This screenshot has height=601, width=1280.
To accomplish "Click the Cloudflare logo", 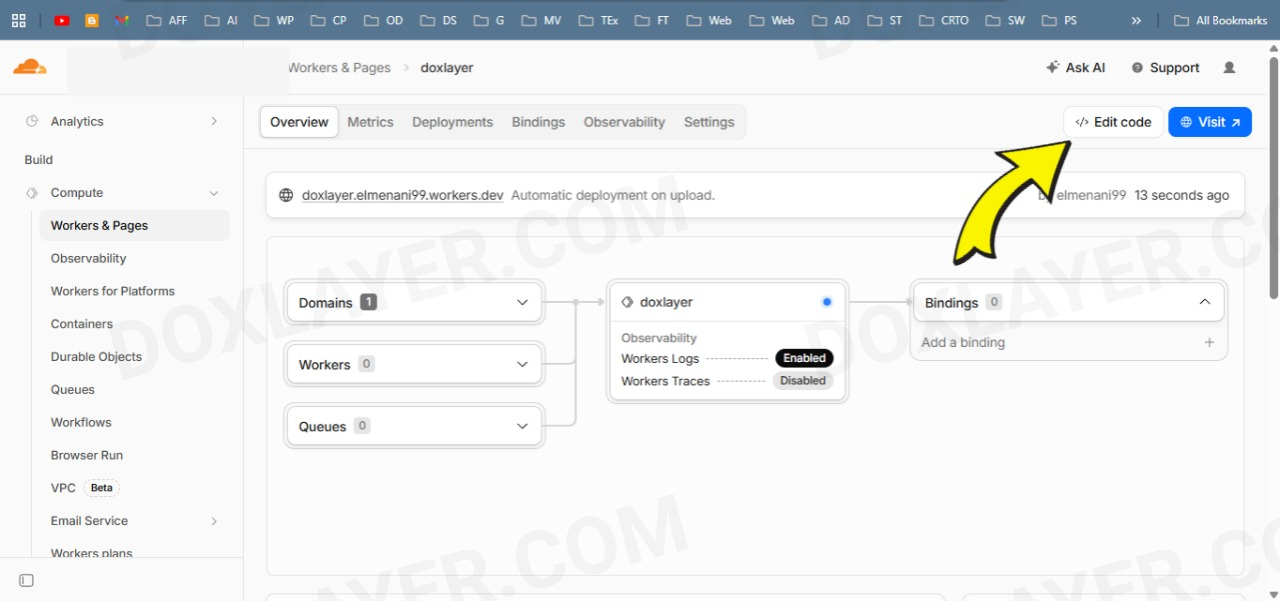I will [x=29, y=67].
